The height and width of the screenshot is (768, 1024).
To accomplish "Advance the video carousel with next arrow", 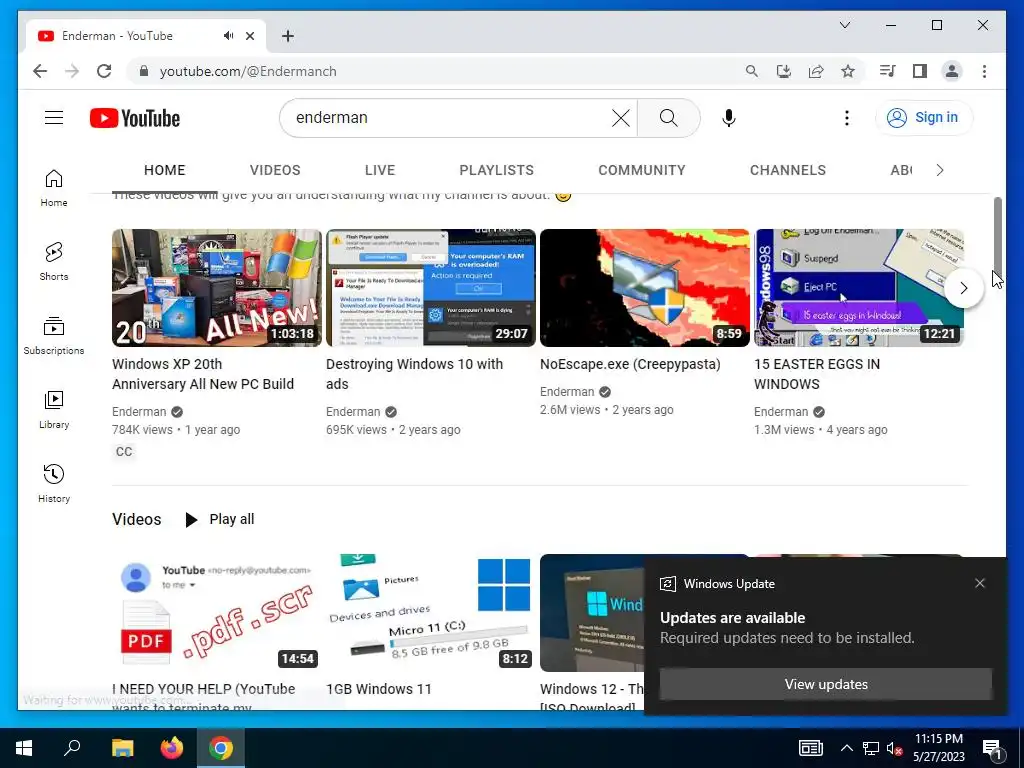I will point(964,288).
